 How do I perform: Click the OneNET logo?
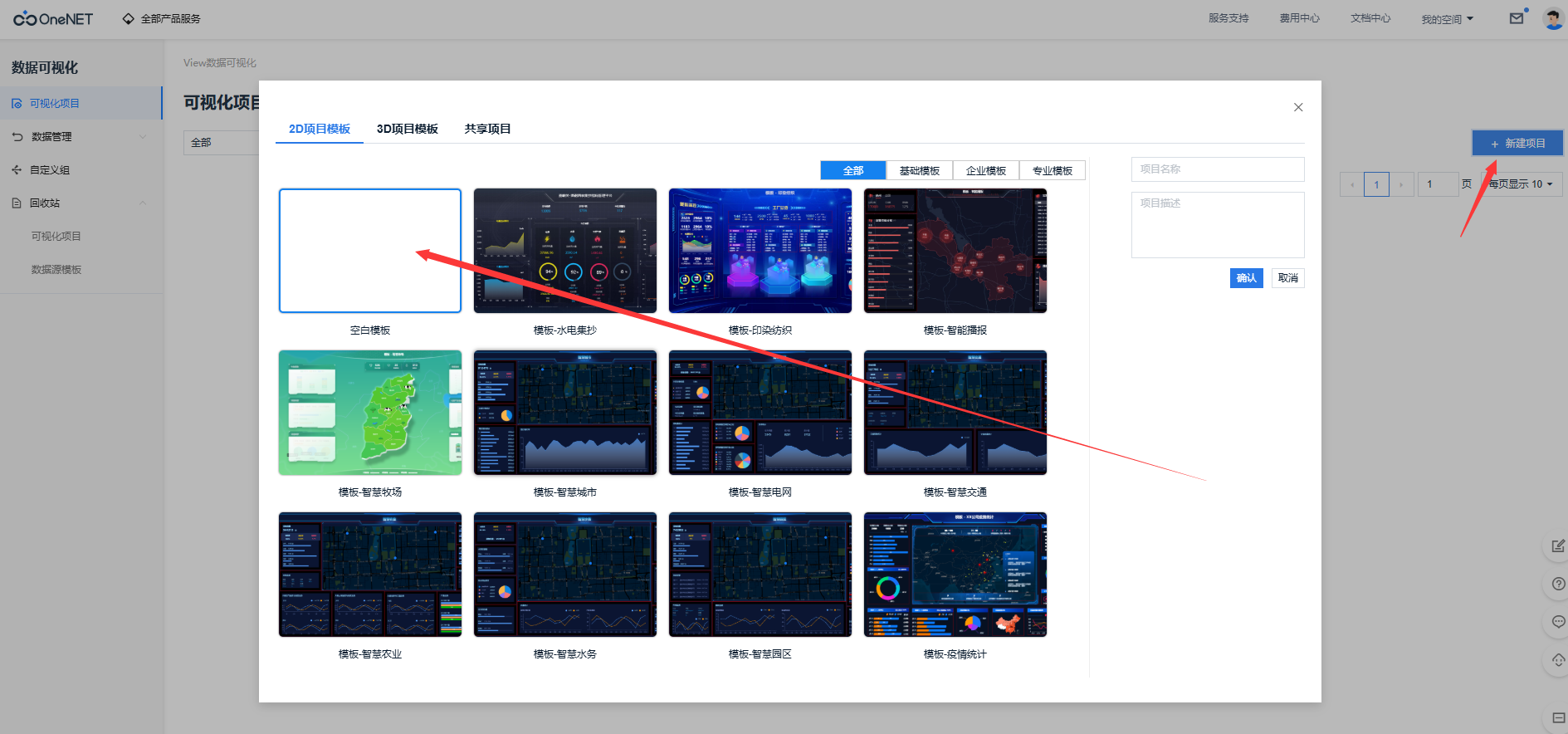(x=53, y=18)
